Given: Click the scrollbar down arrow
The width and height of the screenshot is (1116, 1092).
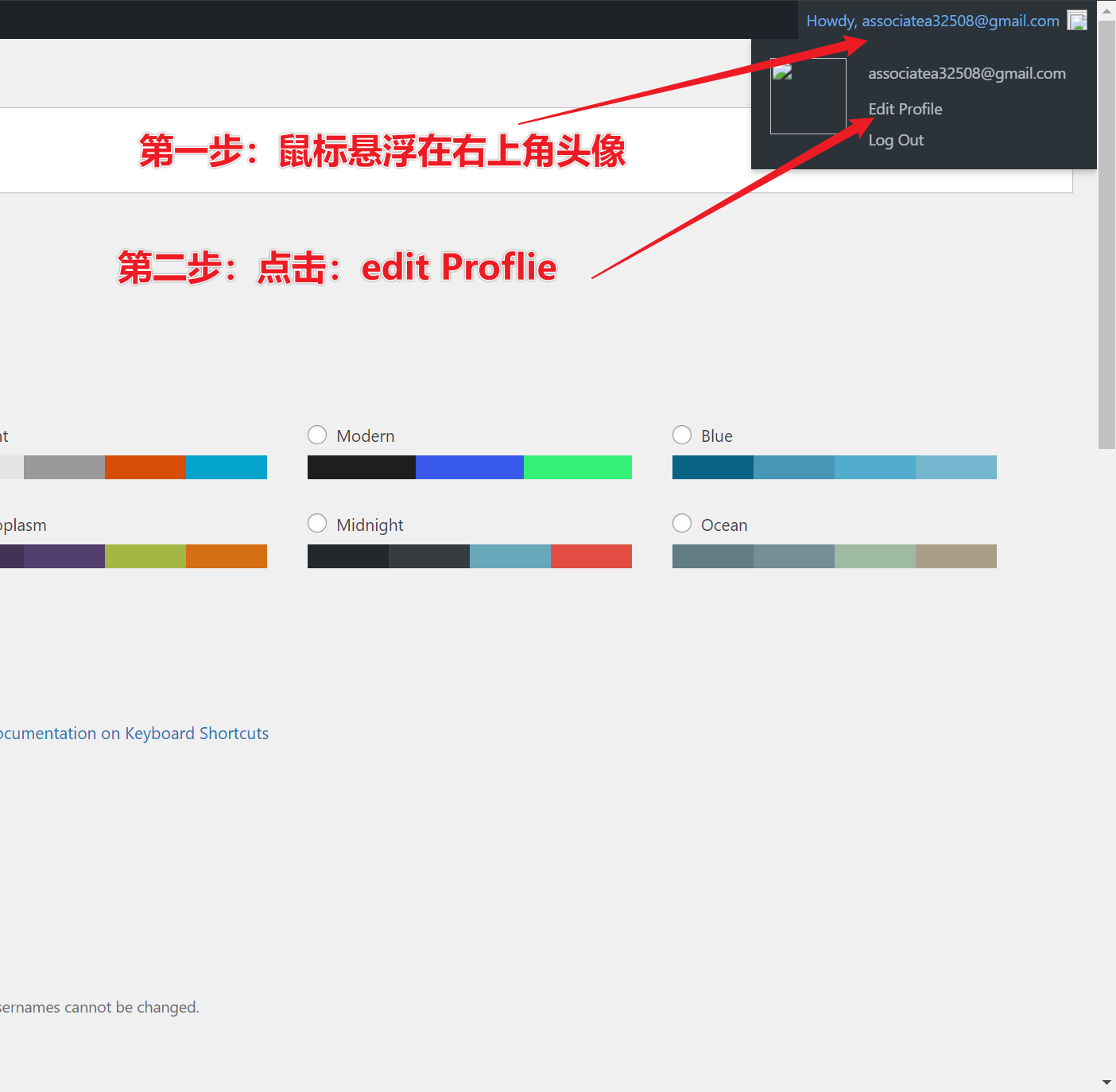Looking at the screenshot, I should 1106,1082.
